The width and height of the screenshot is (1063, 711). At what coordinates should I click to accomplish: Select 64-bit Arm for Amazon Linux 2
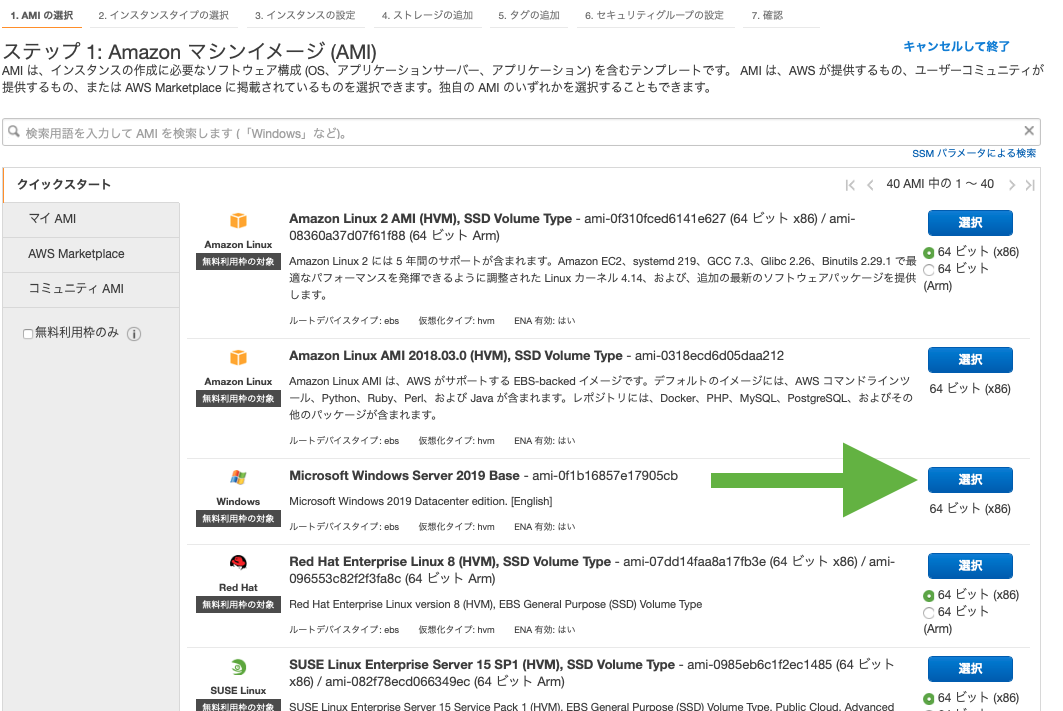[x=929, y=269]
